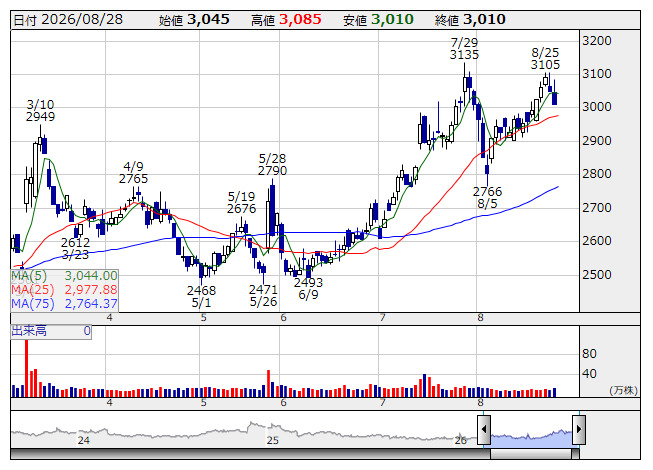This screenshot has height=470, width=653.
Task: Click the left range handle arrow
Action: (x=484, y=429)
